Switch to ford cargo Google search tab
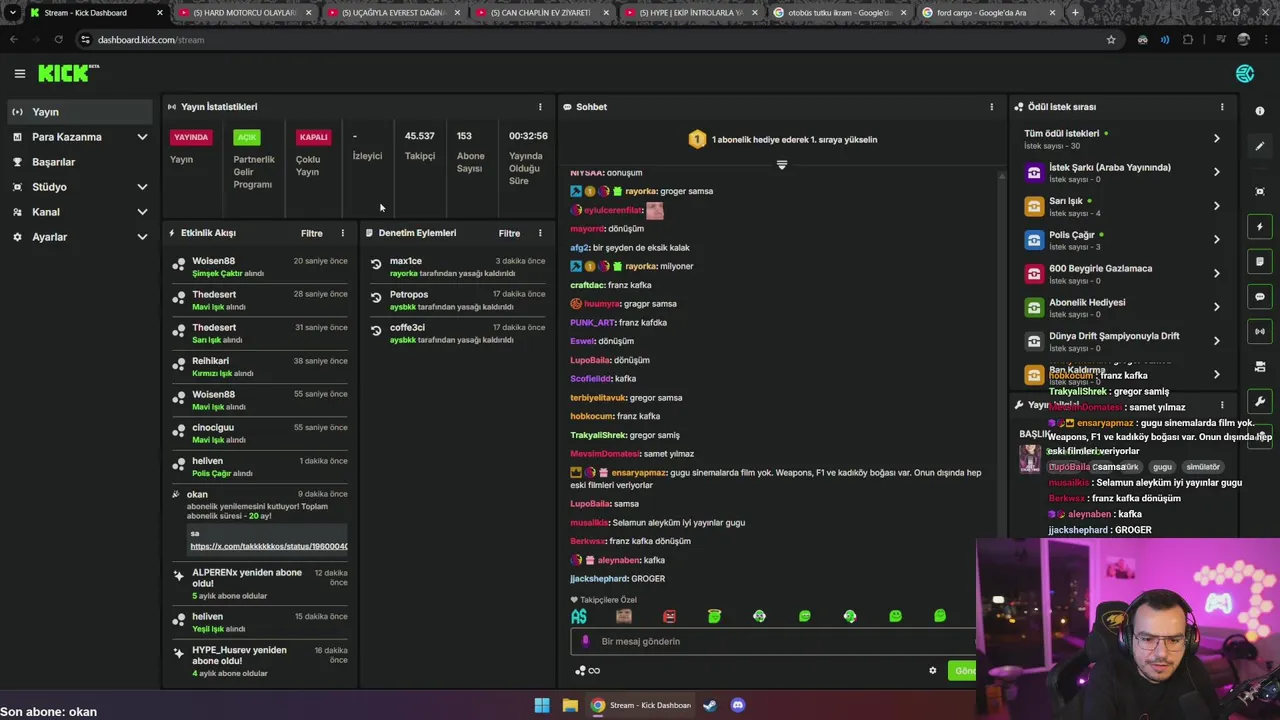The height and width of the screenshot is (720, 1280). (986, 13)
